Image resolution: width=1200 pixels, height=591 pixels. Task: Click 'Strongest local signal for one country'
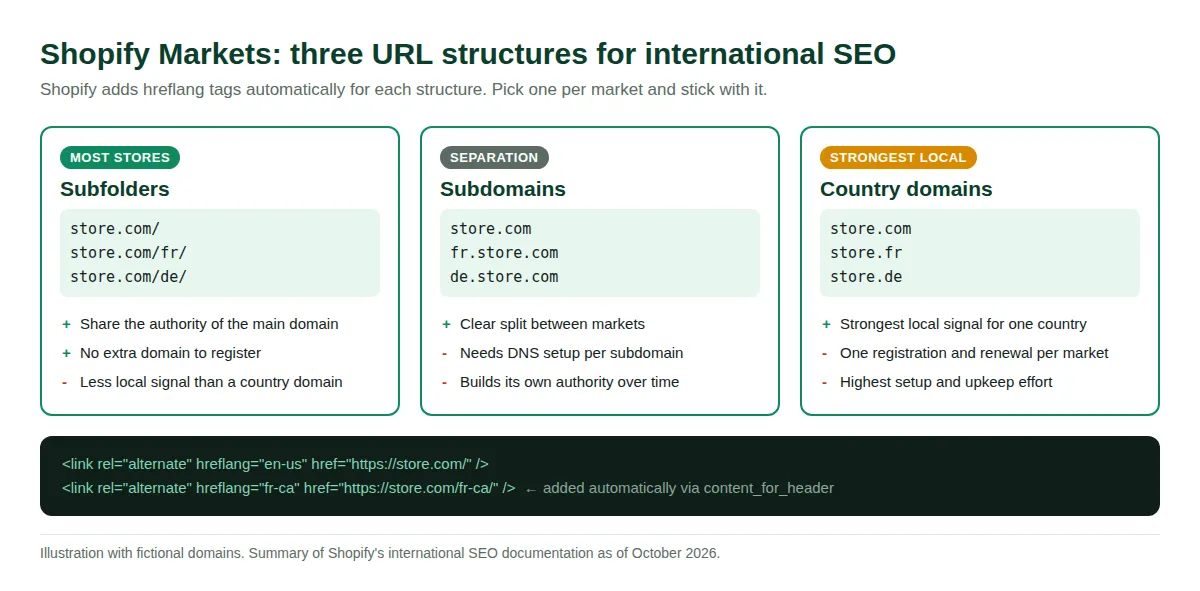pos(963,324)
